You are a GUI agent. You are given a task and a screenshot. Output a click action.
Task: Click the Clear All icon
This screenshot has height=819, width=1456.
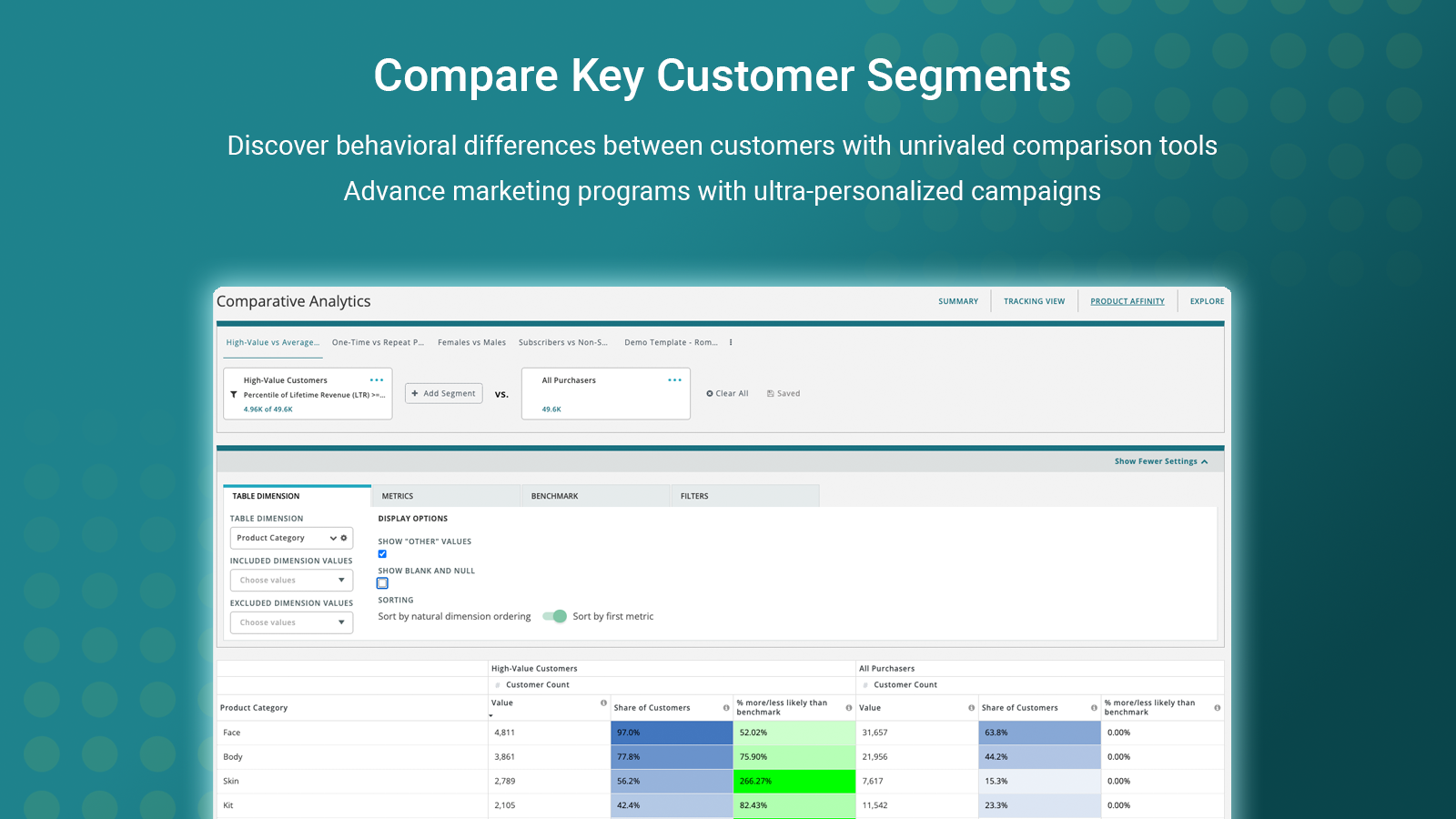point(710,393)
